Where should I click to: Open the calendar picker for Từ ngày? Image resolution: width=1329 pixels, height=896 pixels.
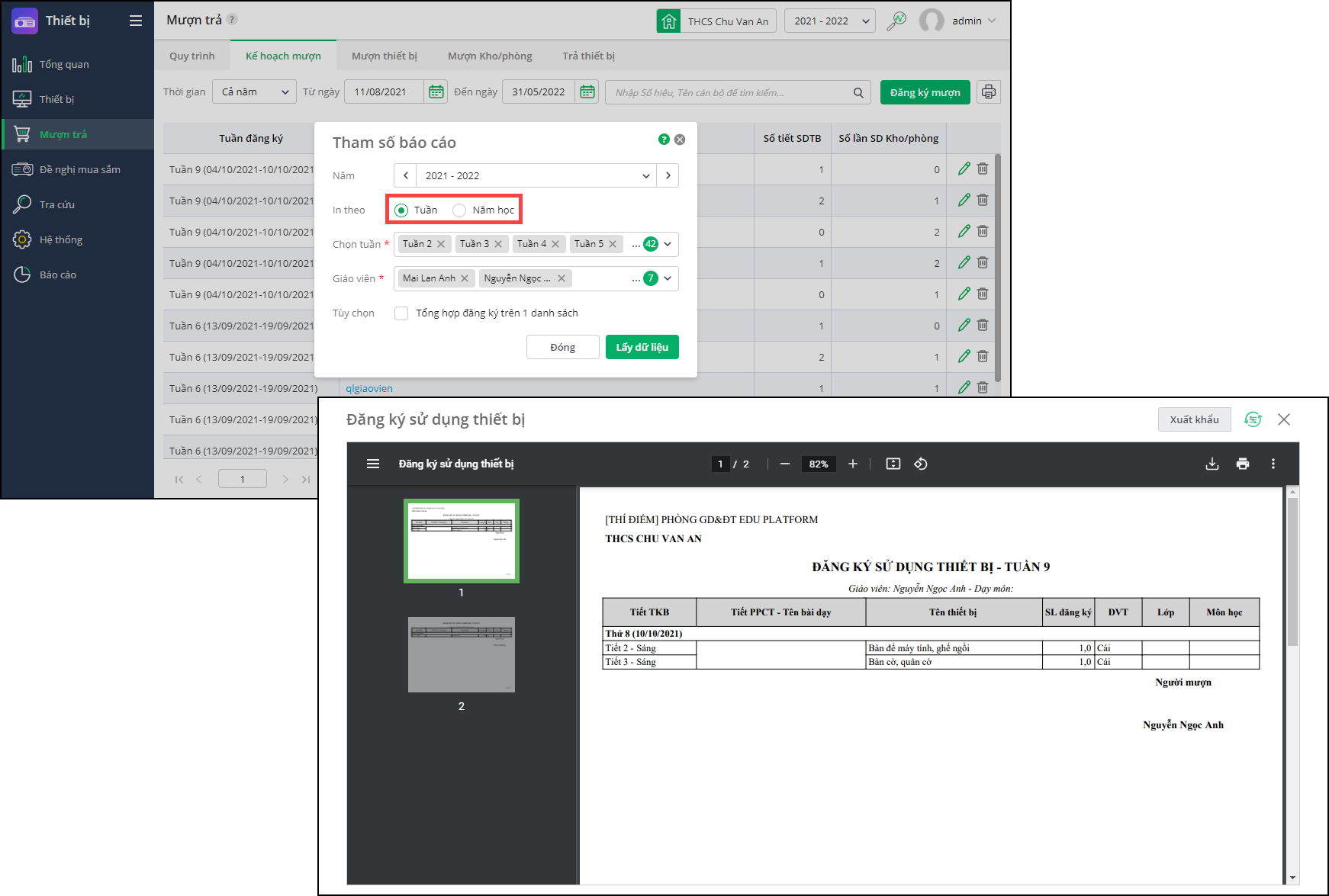click(x=436, y=92)
